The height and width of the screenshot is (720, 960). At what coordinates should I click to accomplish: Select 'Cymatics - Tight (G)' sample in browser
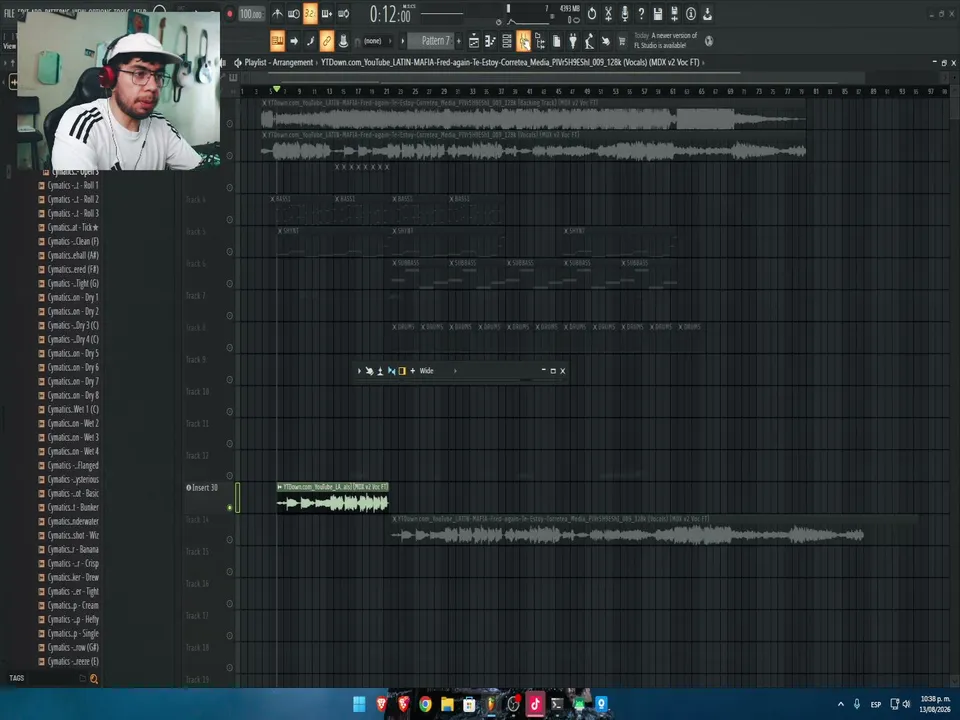(73, 283)
